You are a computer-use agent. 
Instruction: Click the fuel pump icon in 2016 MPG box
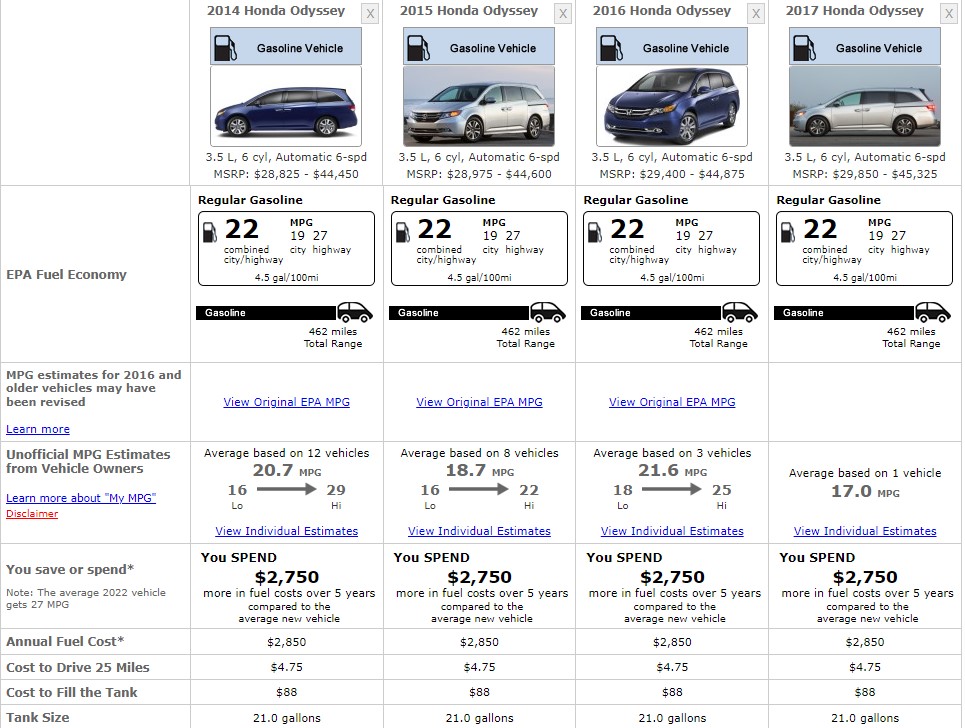pyautogui.click(x=595, y=233)
